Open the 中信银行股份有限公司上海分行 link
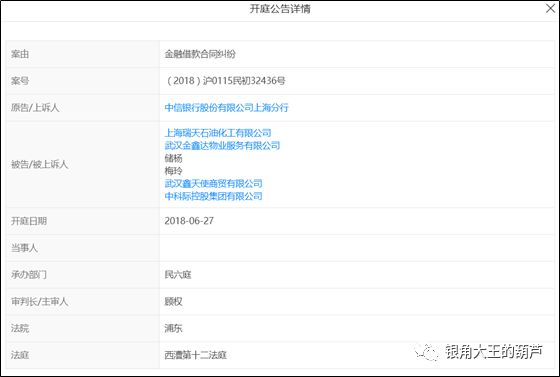 (226, 107)
